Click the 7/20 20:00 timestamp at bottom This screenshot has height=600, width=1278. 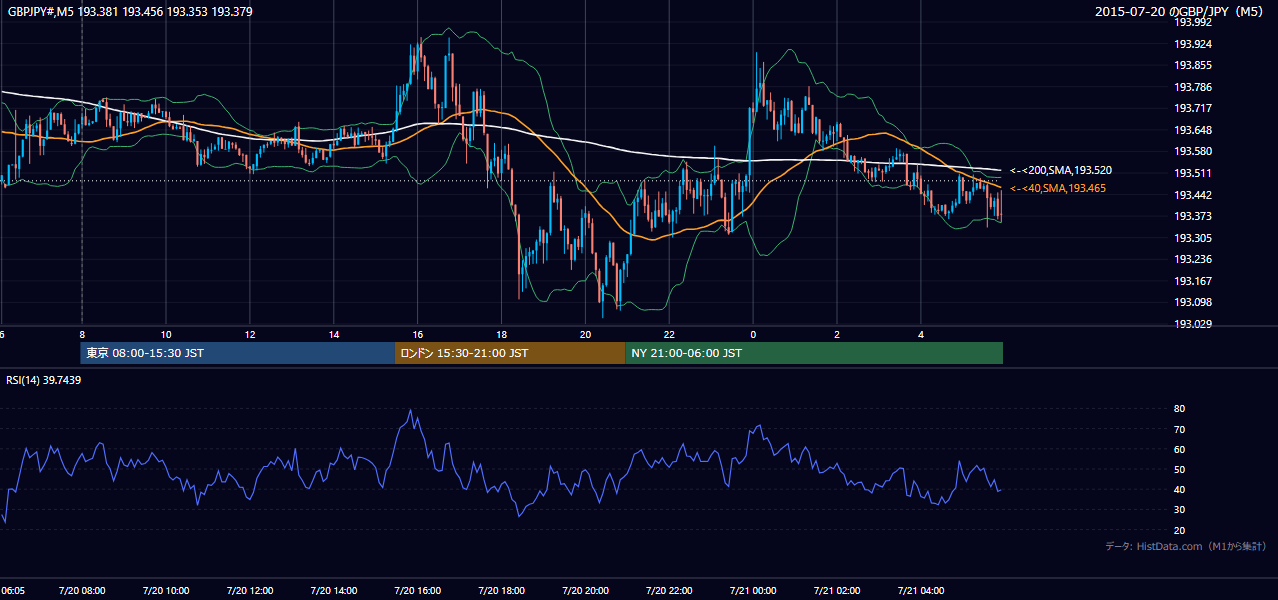[585, 591]
